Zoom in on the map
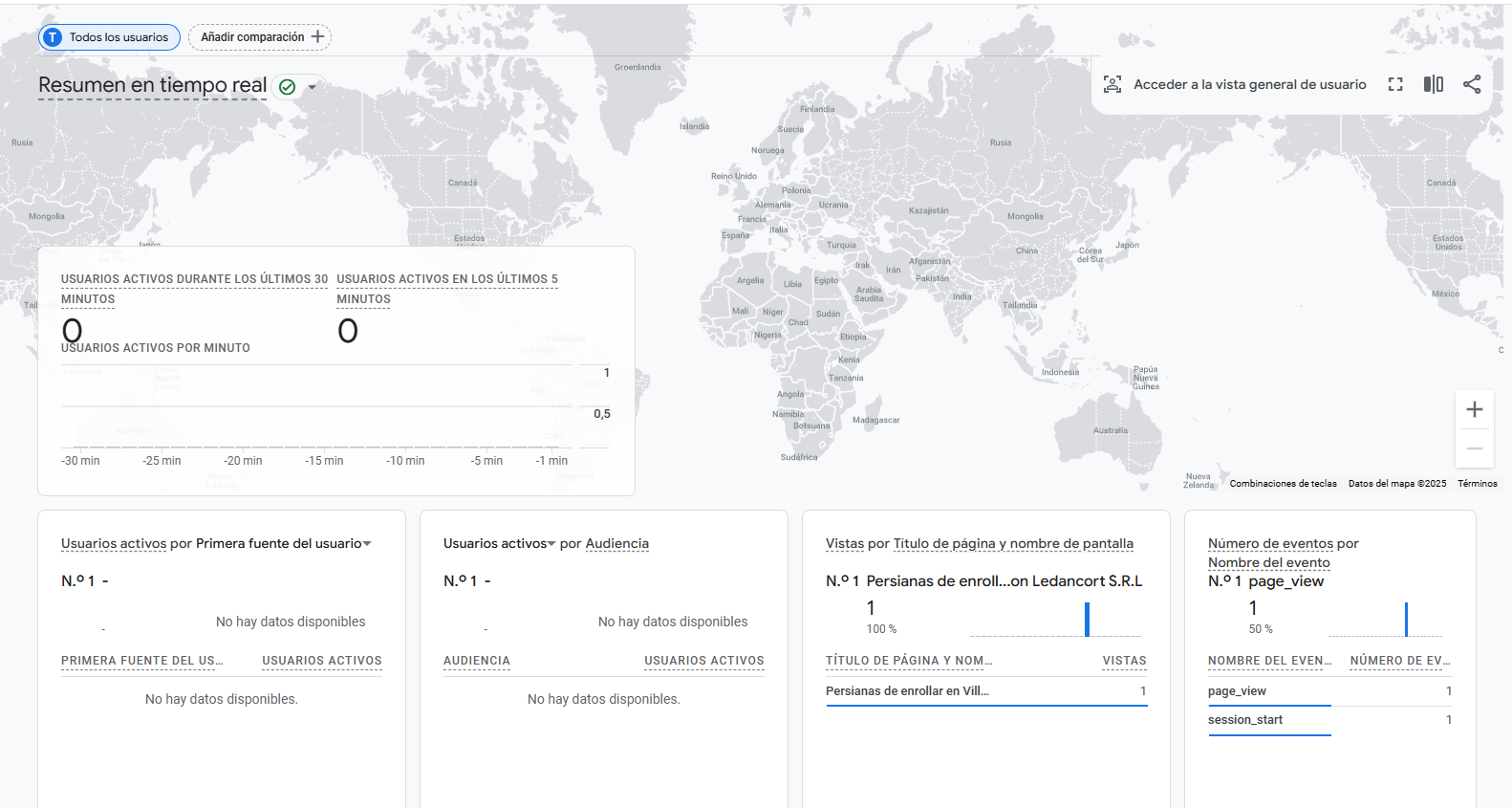The image size is (1512, 808). tap(1475, 409)
